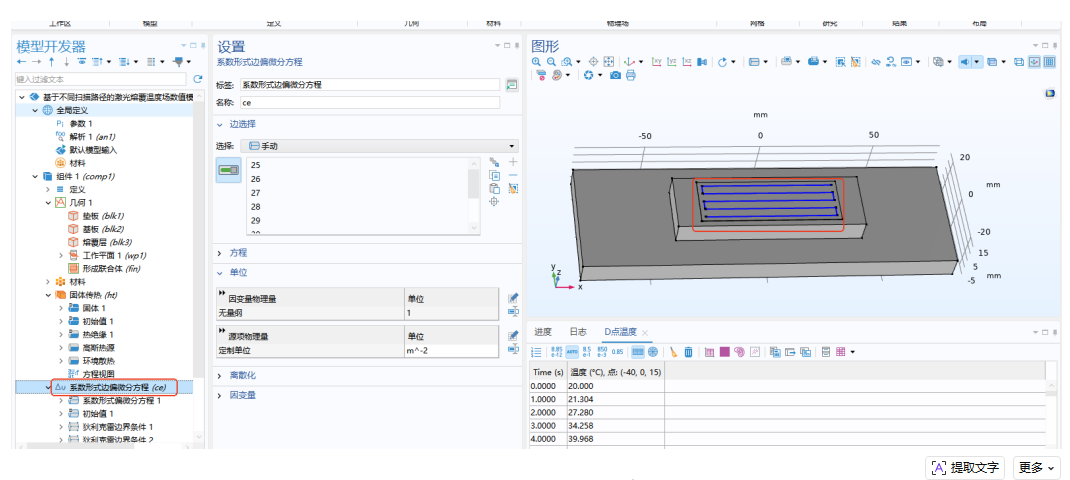Select the 参数 1 tree node
Image resolution: width=1070 pixels, height=480 pixels.
(81, 124)
